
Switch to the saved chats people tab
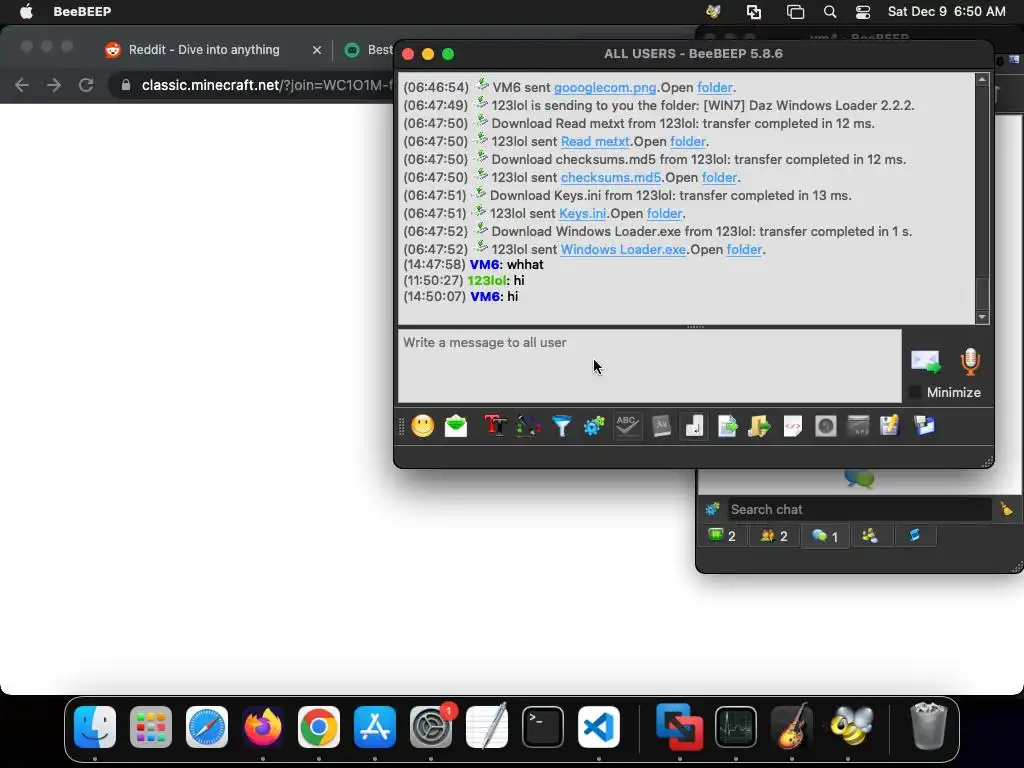870,536
